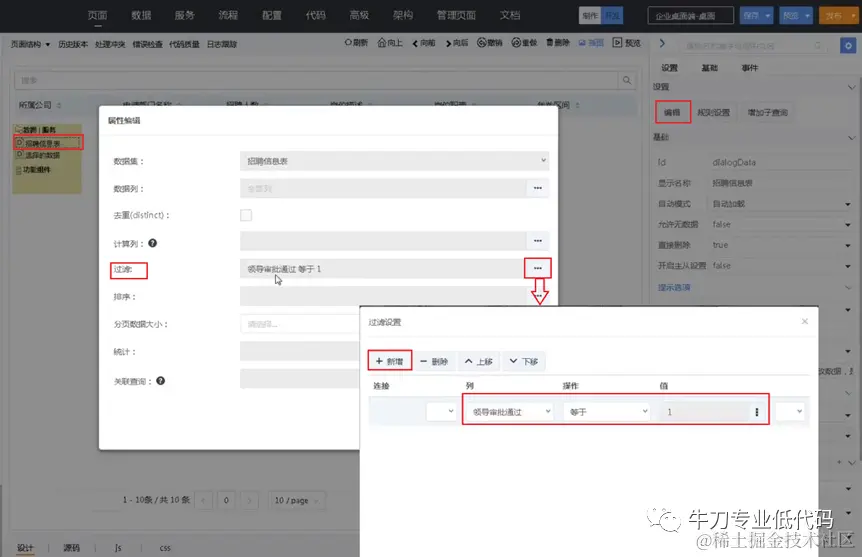Click the help icon beside 关联查询
The image size is (862, 557).
click(x=161, y=380)
